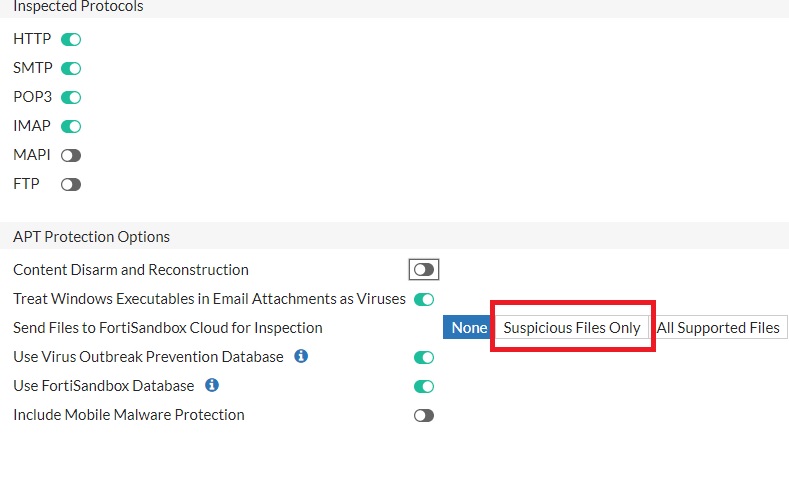Enable MAPI protocol inspection

tap(71, 156)
